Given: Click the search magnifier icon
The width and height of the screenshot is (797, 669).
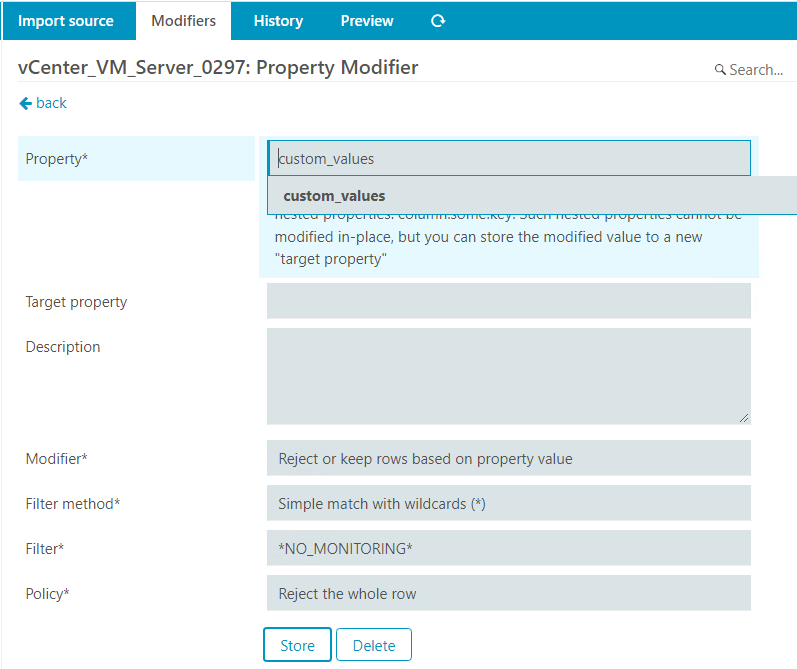Looking at the screenshot, I should (720, 69).
